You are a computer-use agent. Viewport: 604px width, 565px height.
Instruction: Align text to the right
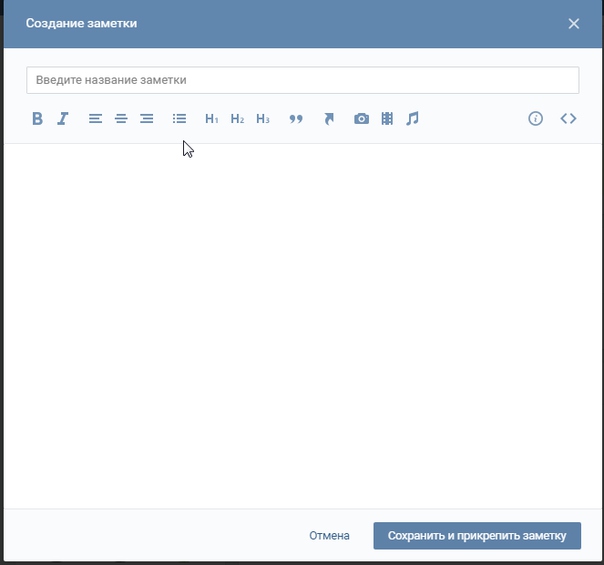[x=147, y=119]
